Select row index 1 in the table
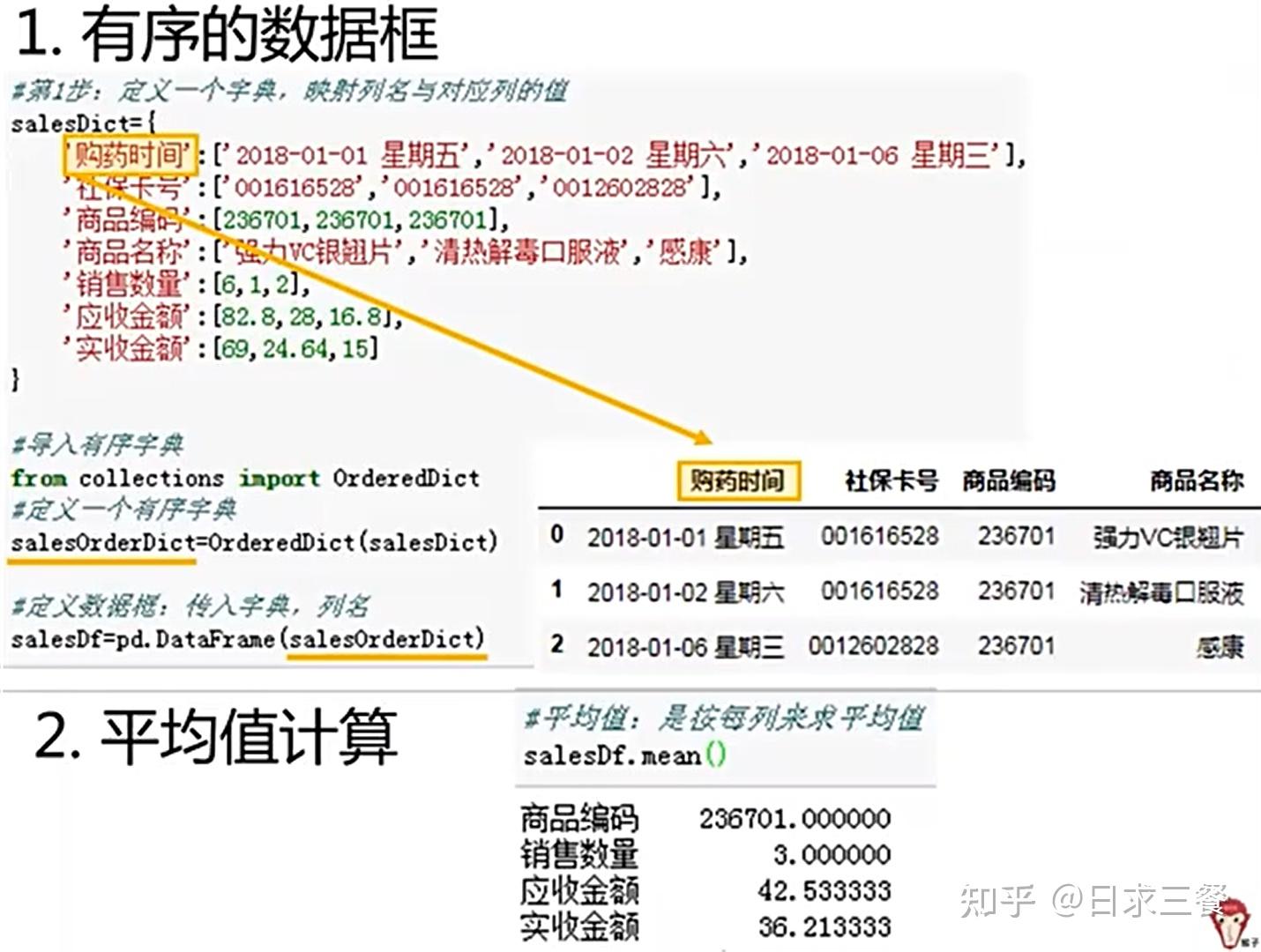 [557, 589]
